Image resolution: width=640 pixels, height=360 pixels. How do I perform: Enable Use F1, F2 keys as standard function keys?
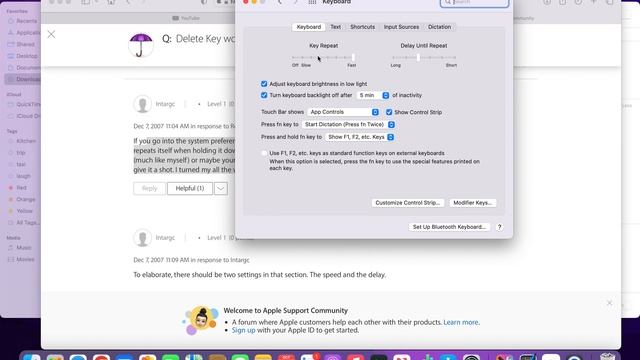[264, 153]
